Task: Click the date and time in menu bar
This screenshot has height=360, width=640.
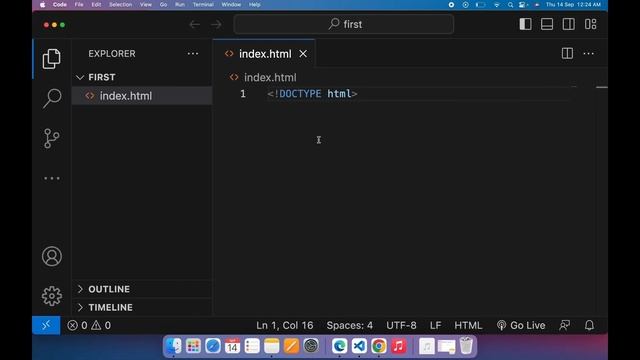Action: (573, 4)
